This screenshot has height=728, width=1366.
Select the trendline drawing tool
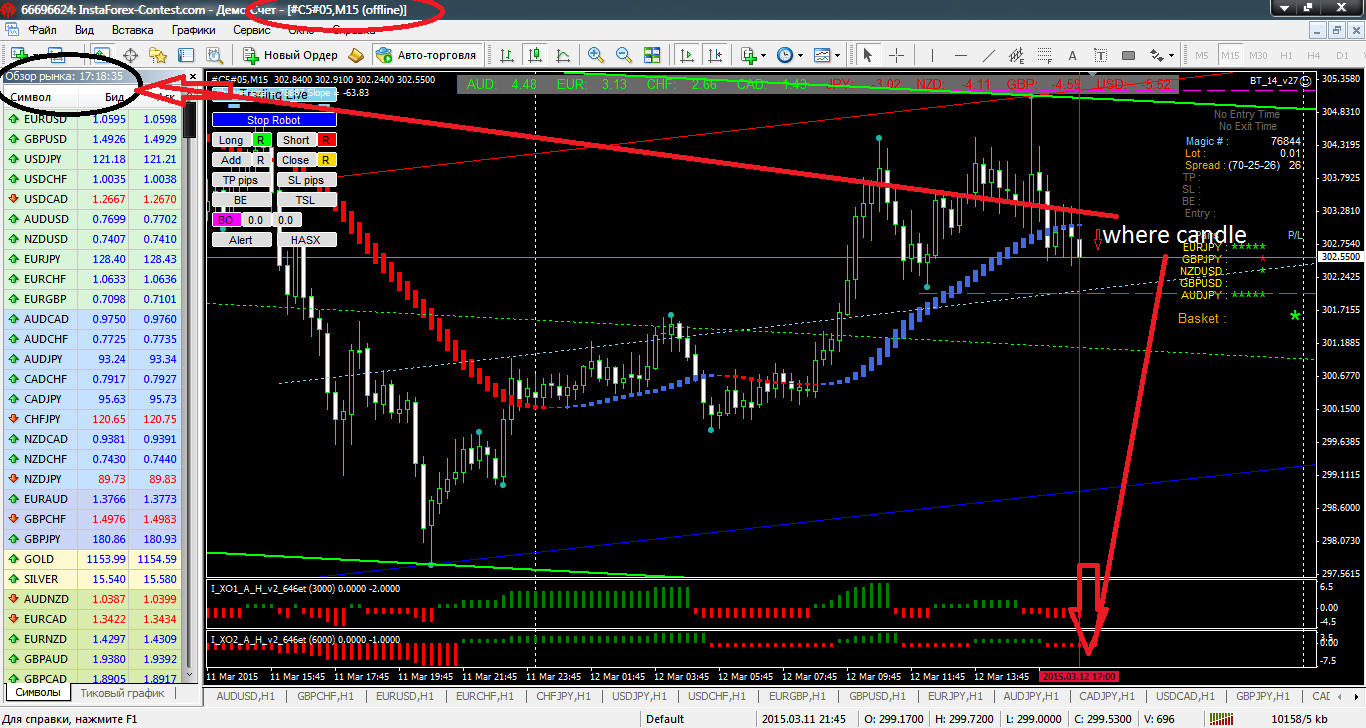(989, 54)
